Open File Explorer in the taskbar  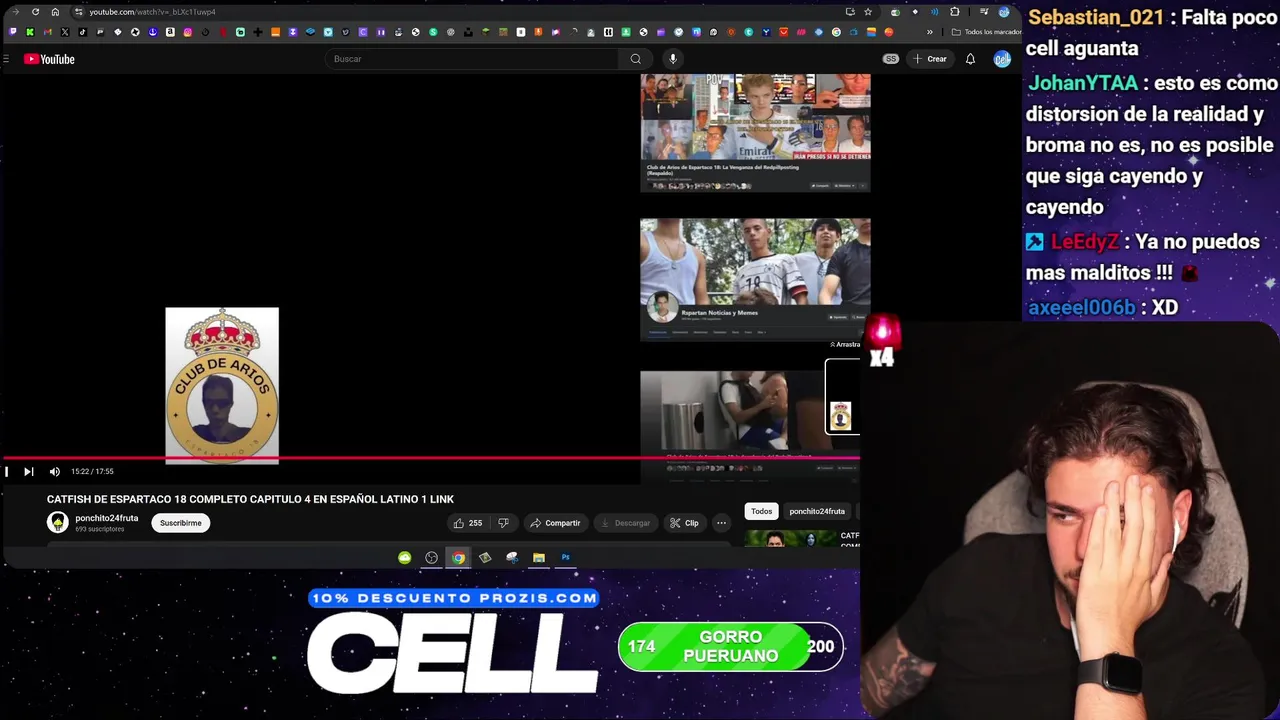point(538,558)
